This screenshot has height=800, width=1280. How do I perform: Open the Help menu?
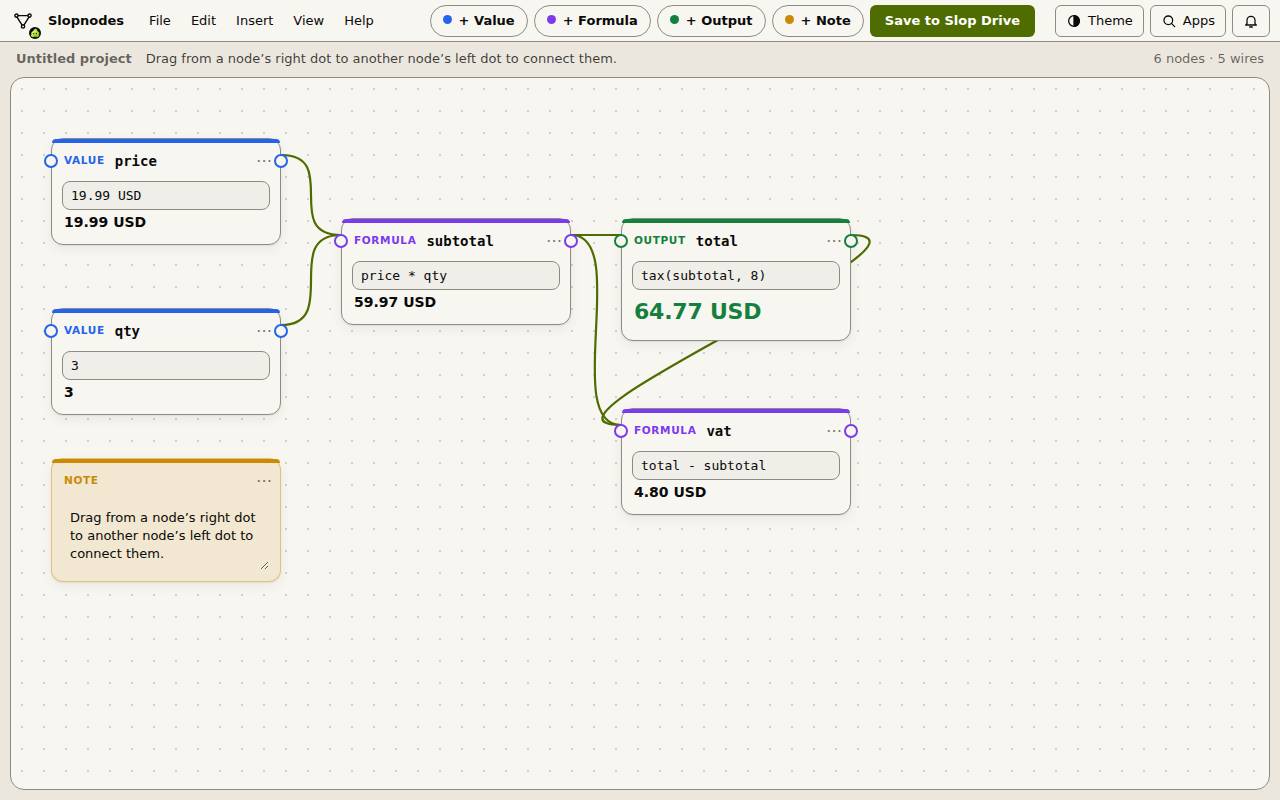pyautogui.click(x=359, y=20)
